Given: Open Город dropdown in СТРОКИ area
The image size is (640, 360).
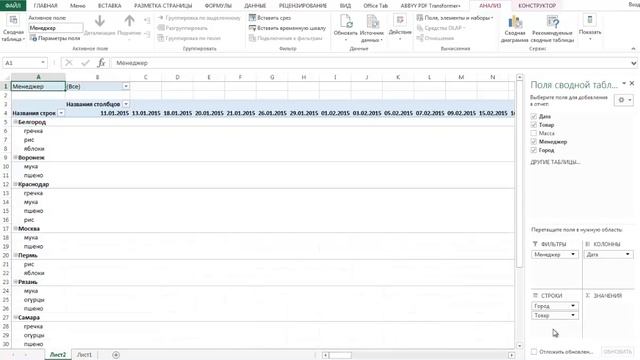Looking at the screenshot, I should (573, 306).
